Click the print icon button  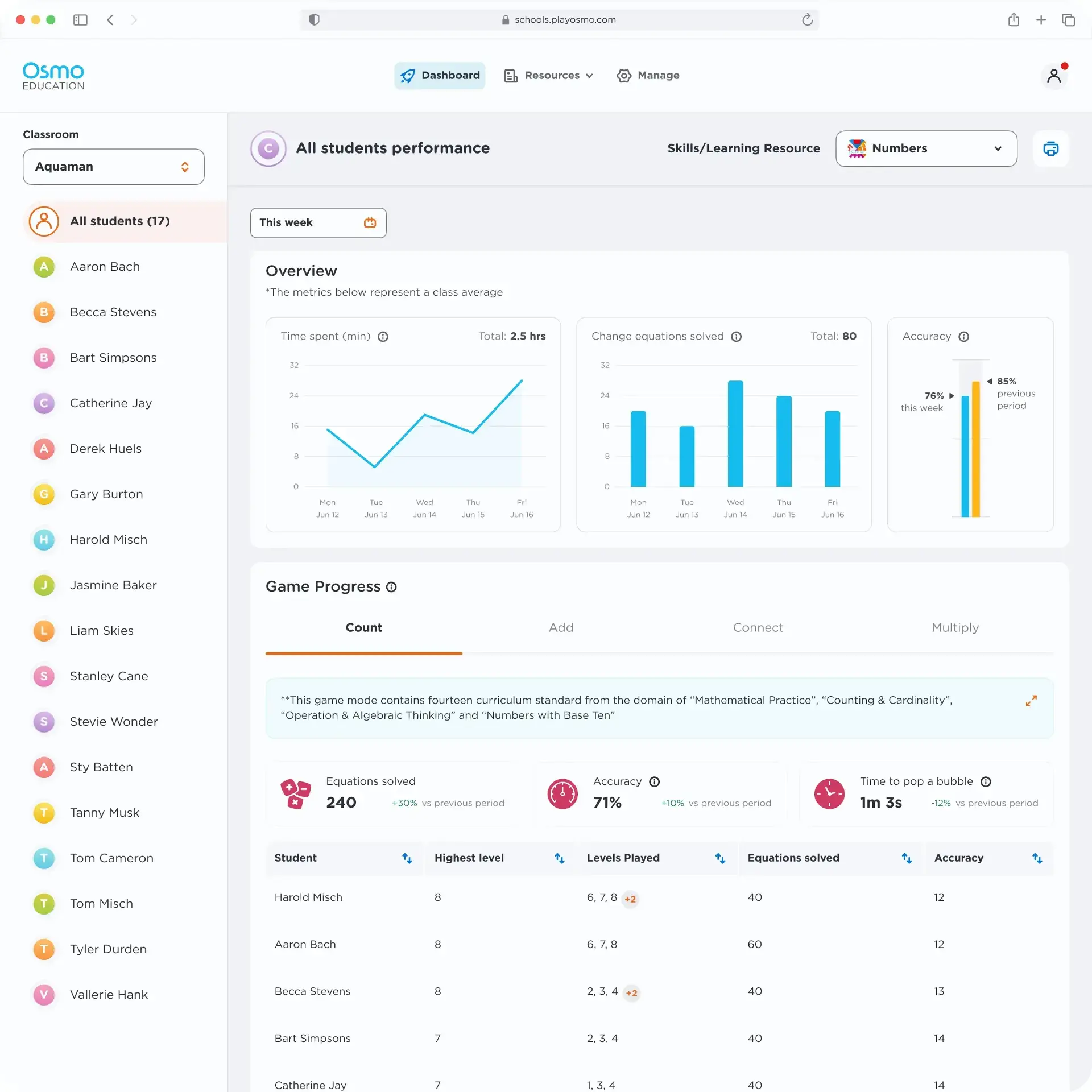[1050, 148]
